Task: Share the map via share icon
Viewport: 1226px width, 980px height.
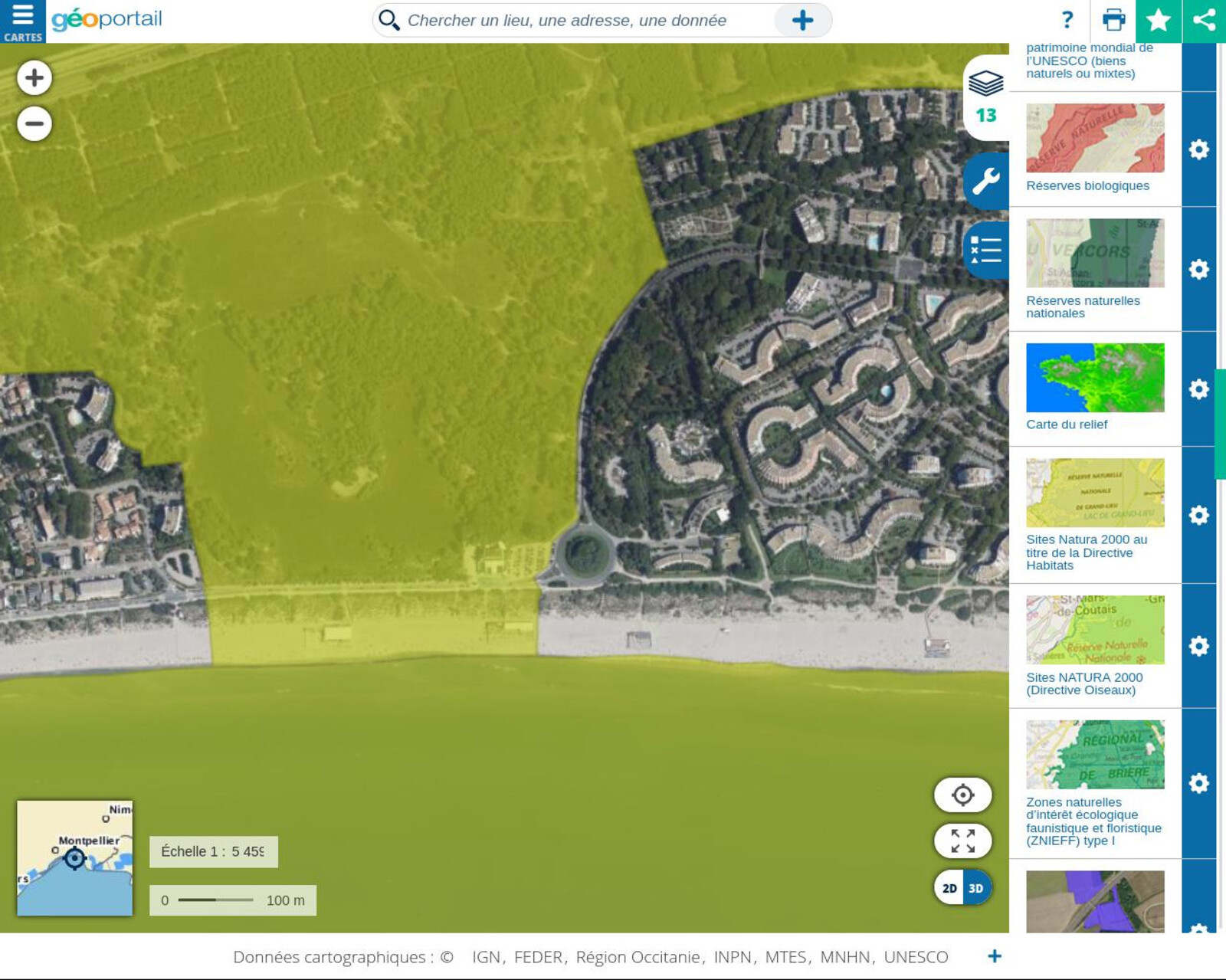Action: (x=1204, y=21)
